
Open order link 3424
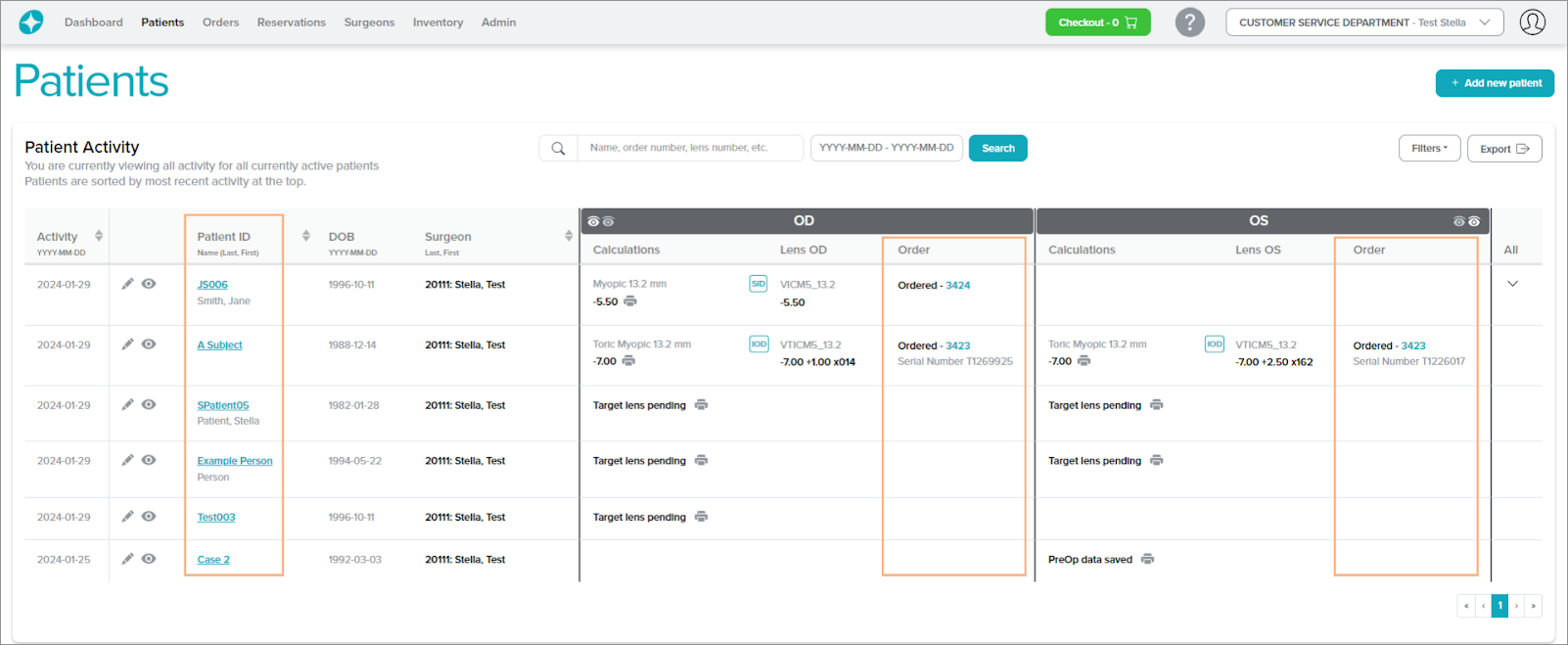point(957,286)
